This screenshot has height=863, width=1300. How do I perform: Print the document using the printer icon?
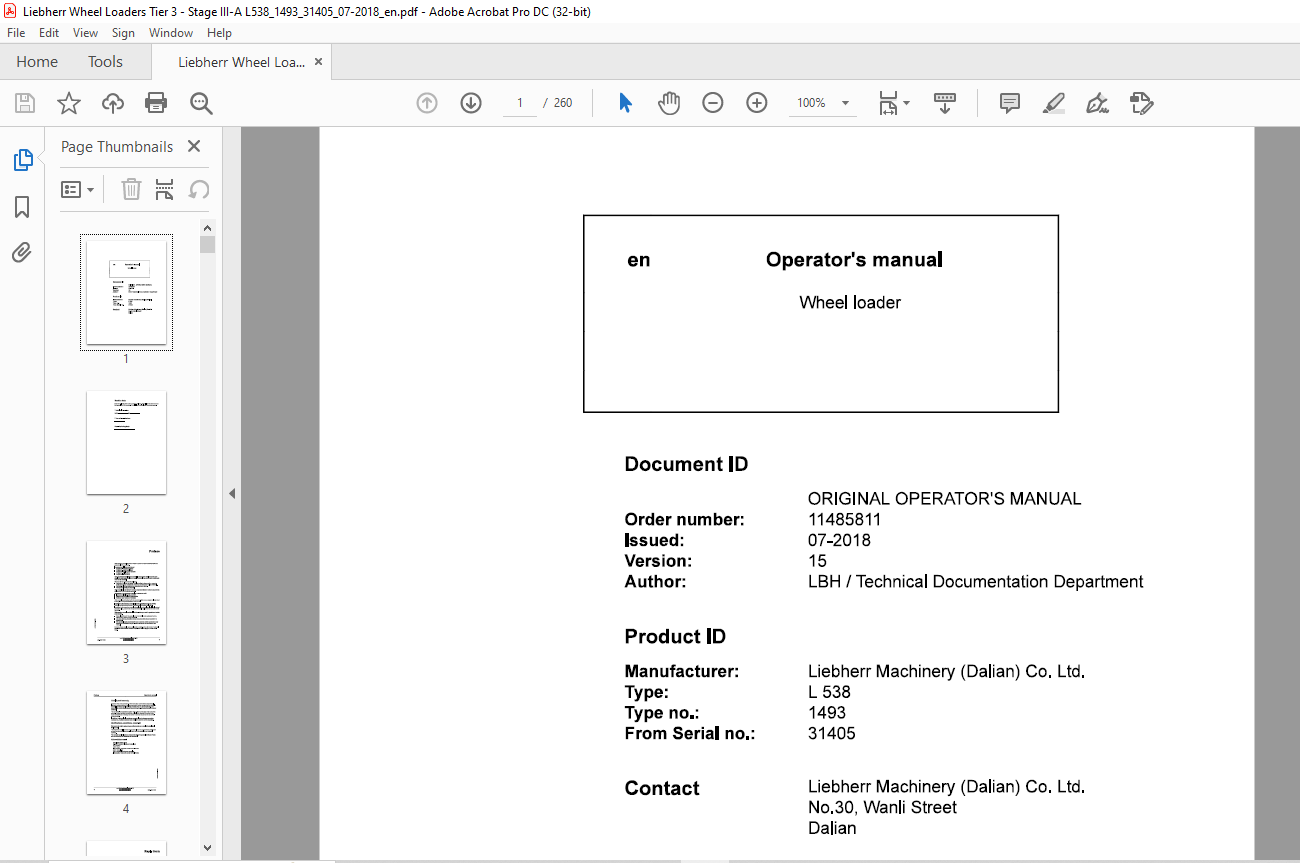156,103
